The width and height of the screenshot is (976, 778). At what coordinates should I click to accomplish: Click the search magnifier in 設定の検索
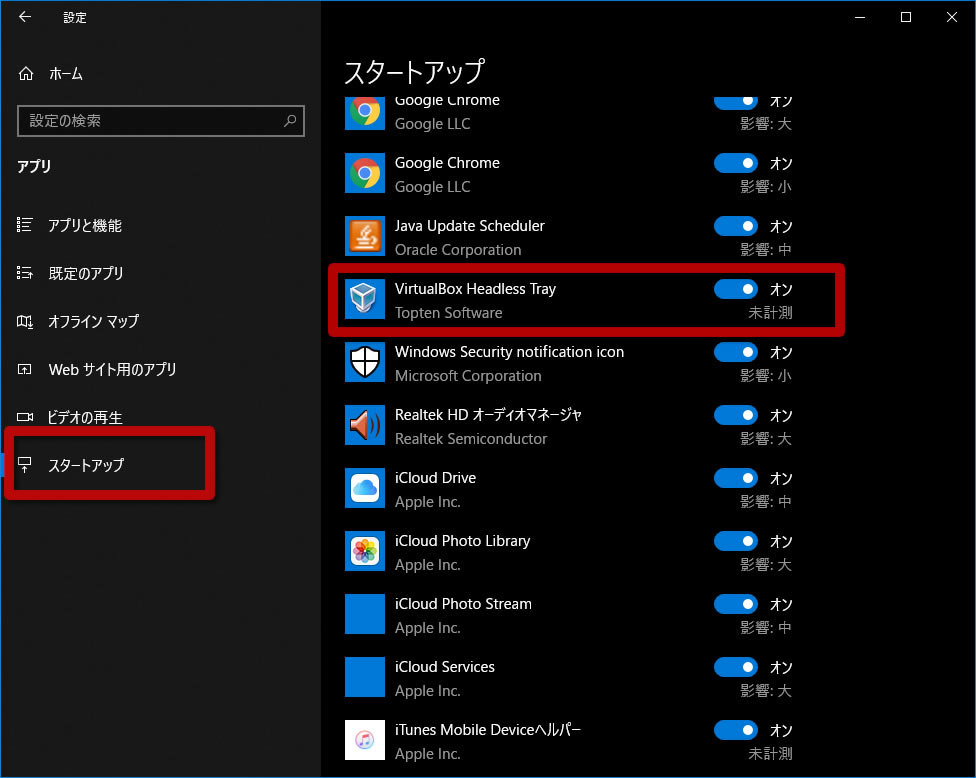[290, 120]
